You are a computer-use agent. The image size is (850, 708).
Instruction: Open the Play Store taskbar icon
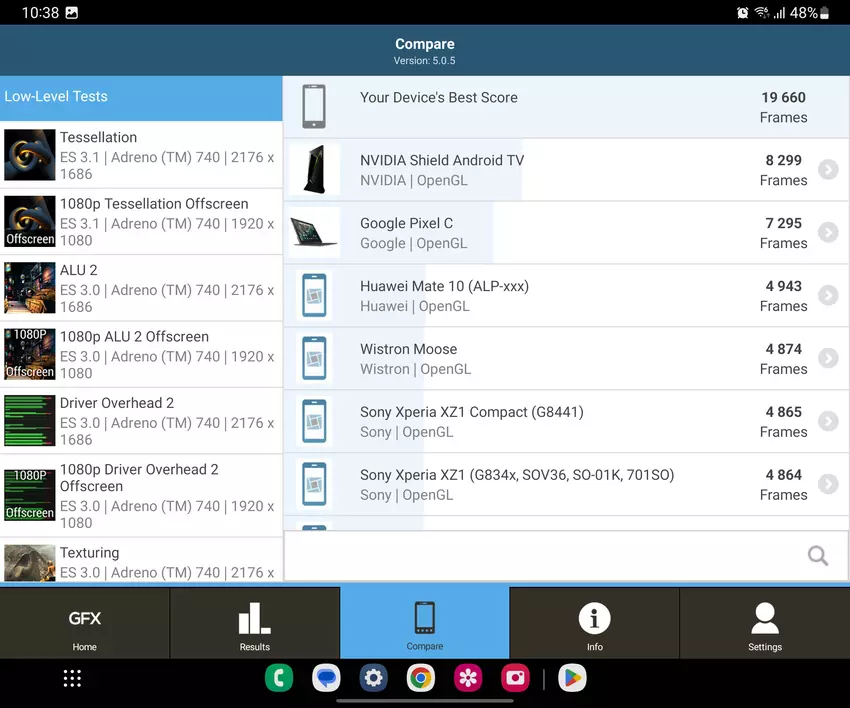[x=572, y=679]
